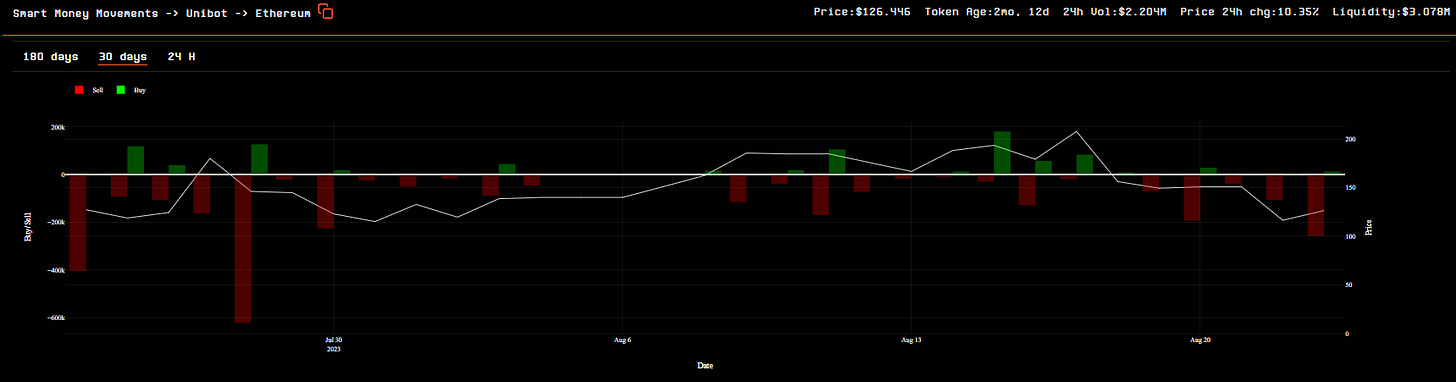Click the 'Sell' legend label
1456x382 pixels.
click(98, 90)
